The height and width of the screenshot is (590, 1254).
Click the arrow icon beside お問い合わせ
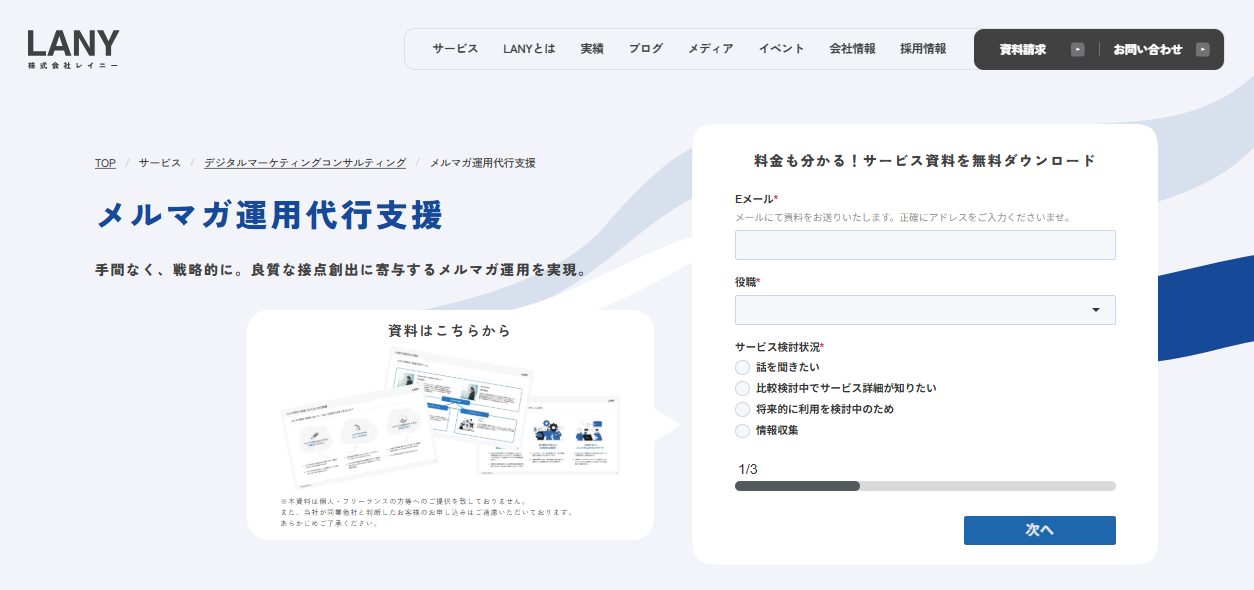click(1202, 49)
